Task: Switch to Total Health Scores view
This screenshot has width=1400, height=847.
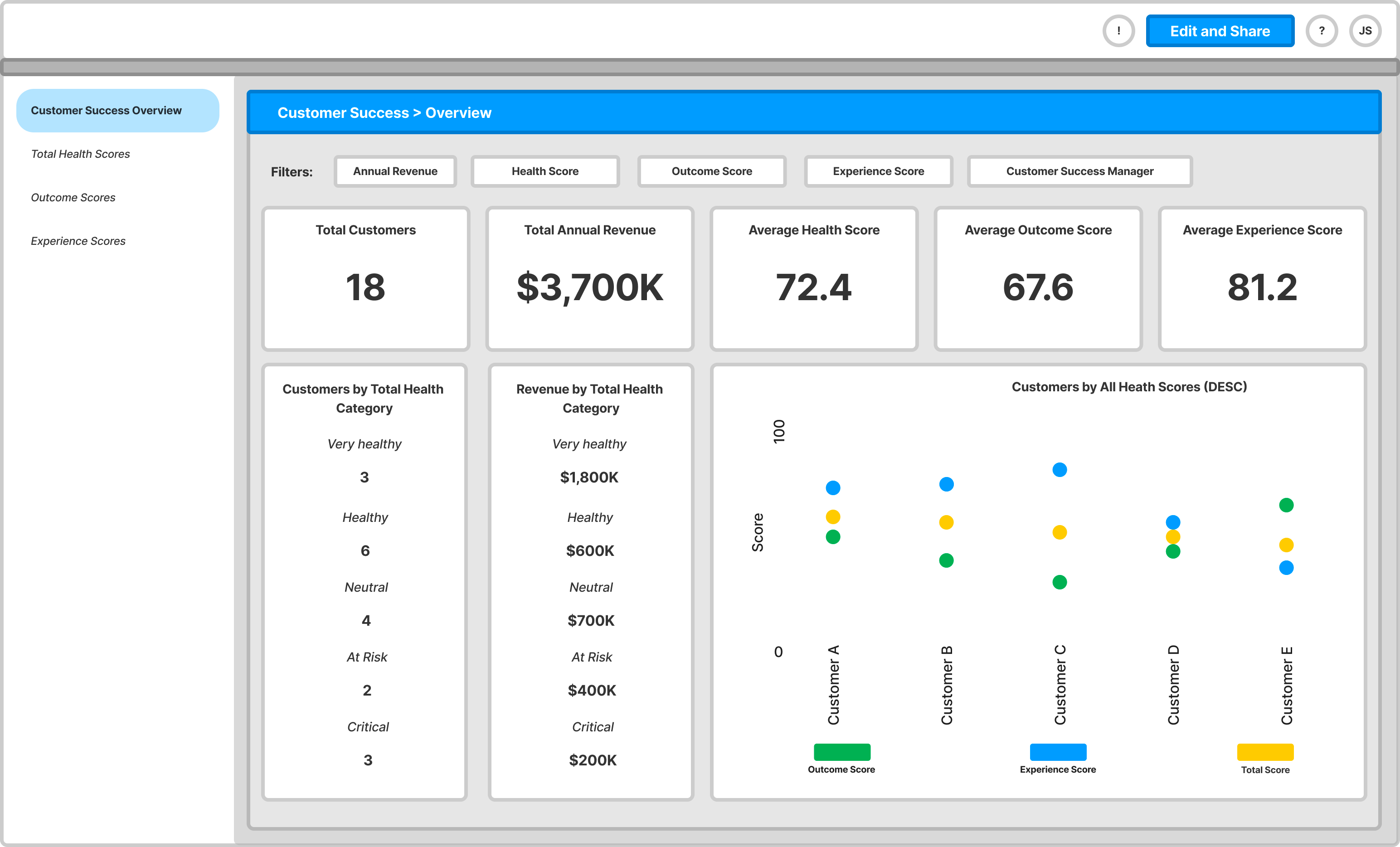Action: (80, 153)
